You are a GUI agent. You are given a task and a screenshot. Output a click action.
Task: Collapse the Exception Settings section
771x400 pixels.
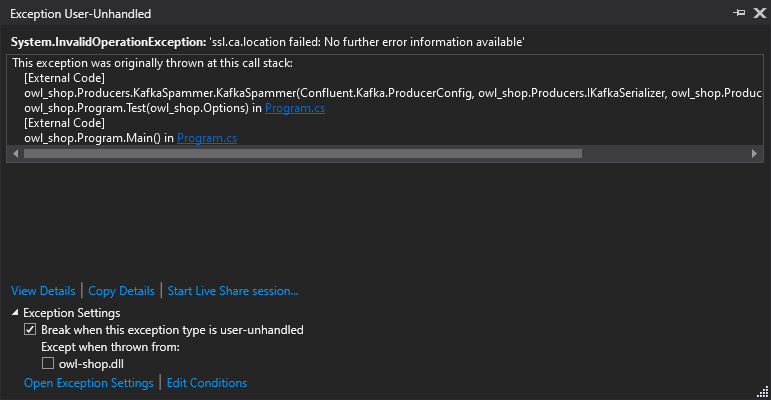(15, 312)
